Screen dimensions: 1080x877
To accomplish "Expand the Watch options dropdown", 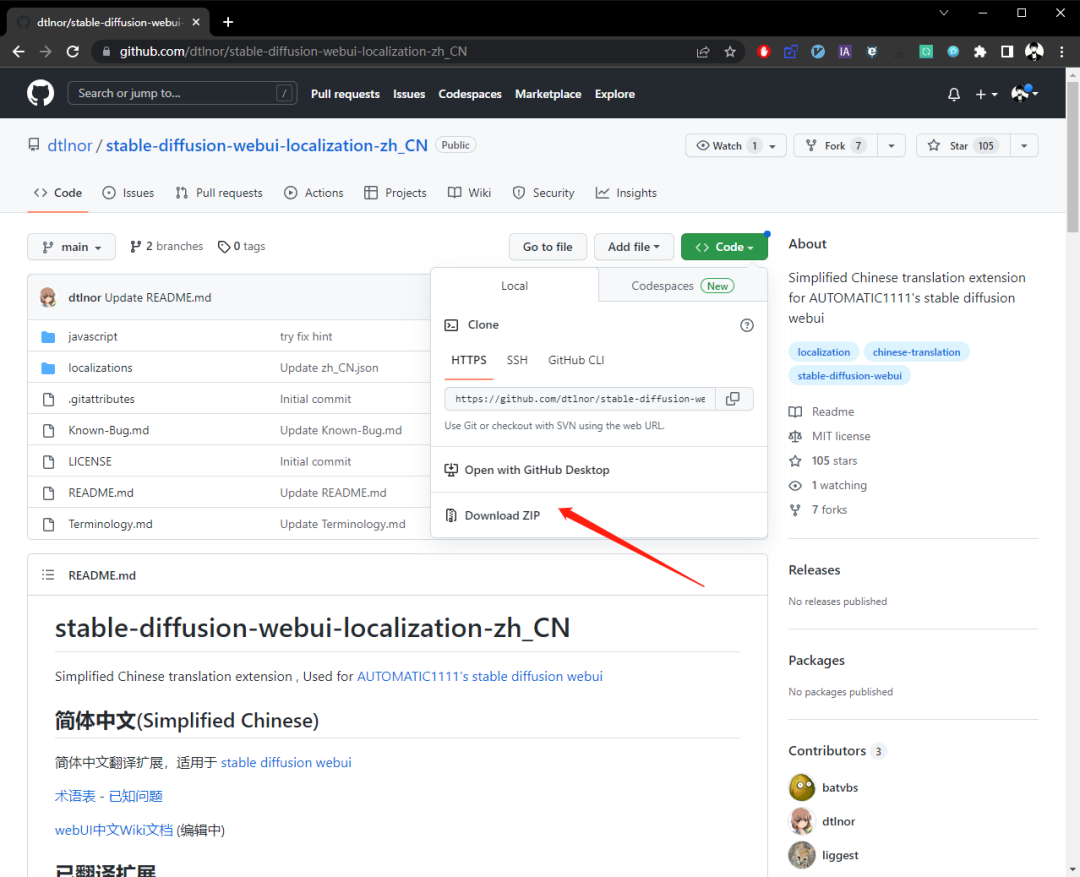I will point(773,146).
